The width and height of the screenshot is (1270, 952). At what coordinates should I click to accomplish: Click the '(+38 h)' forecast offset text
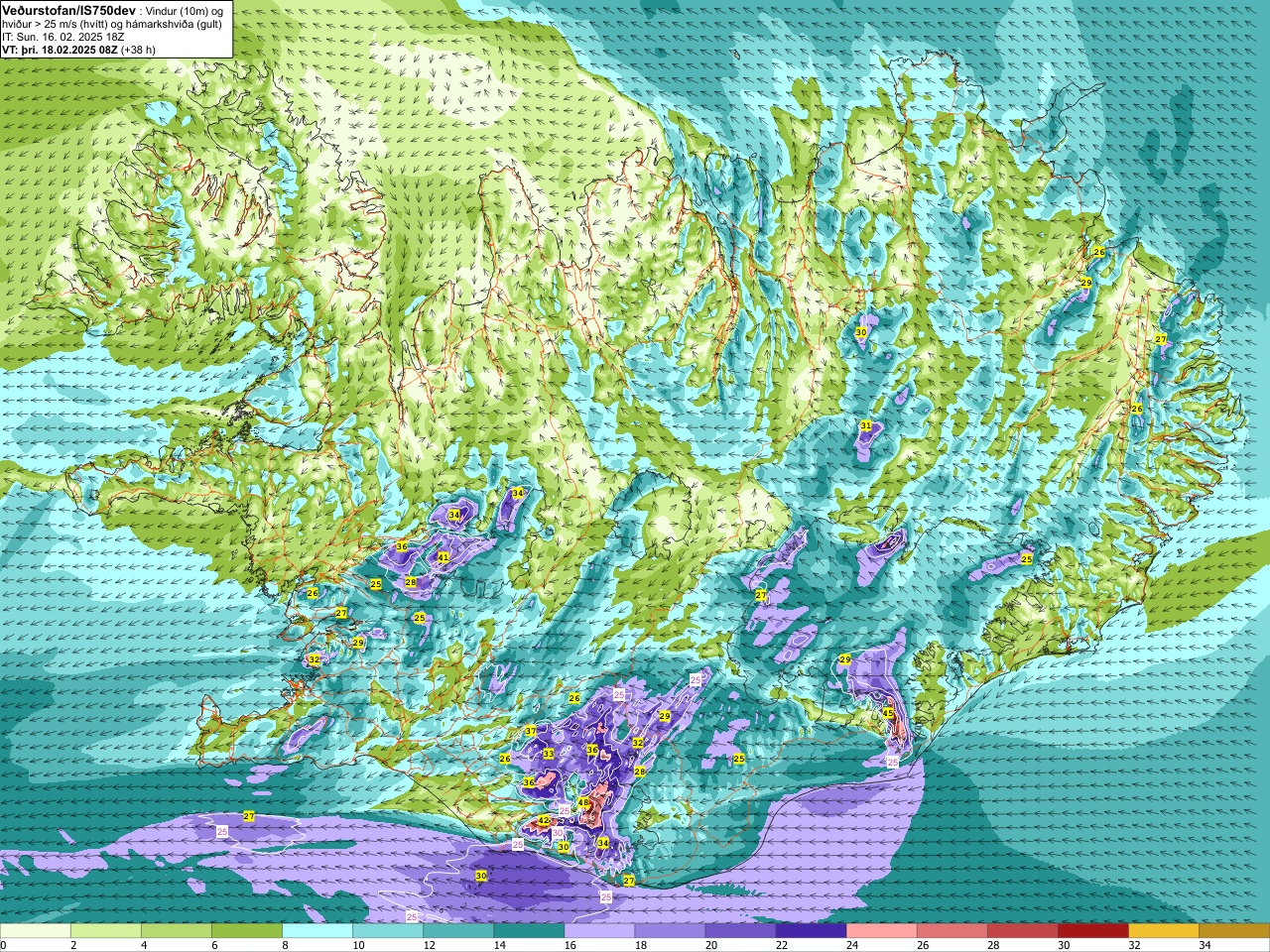[x=138, y=49]
